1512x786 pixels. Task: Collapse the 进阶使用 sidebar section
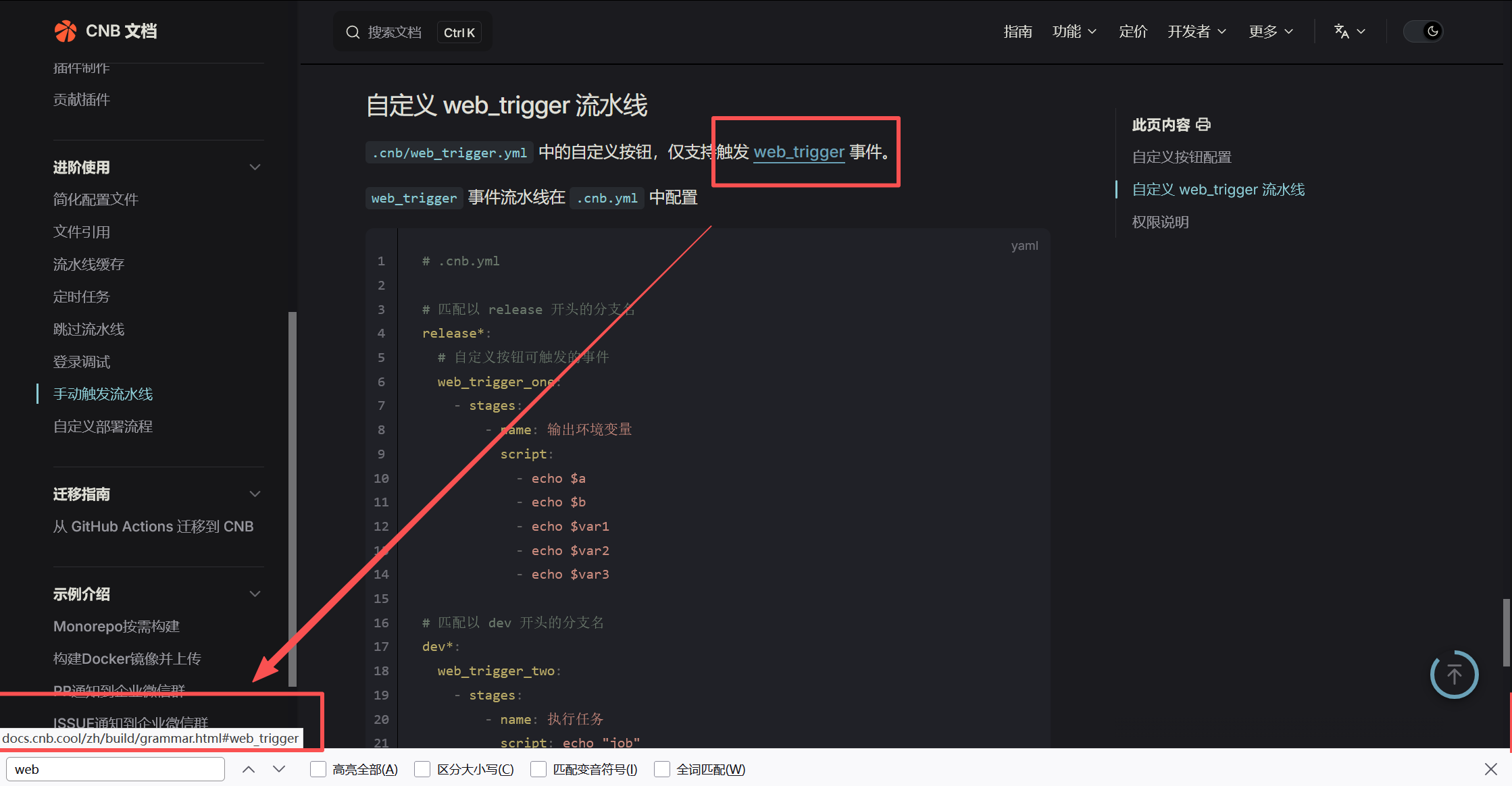255,167
